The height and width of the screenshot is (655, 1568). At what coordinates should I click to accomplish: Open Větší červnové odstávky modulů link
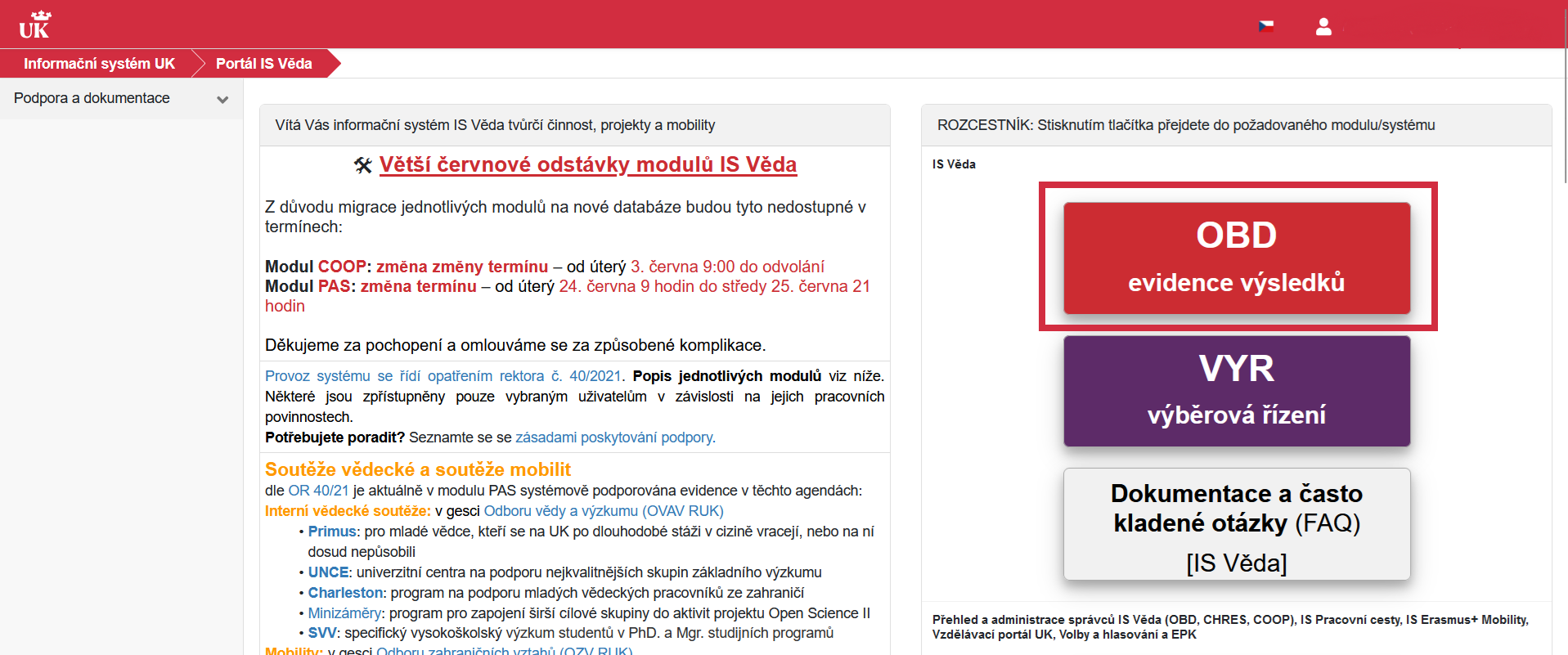587,164
